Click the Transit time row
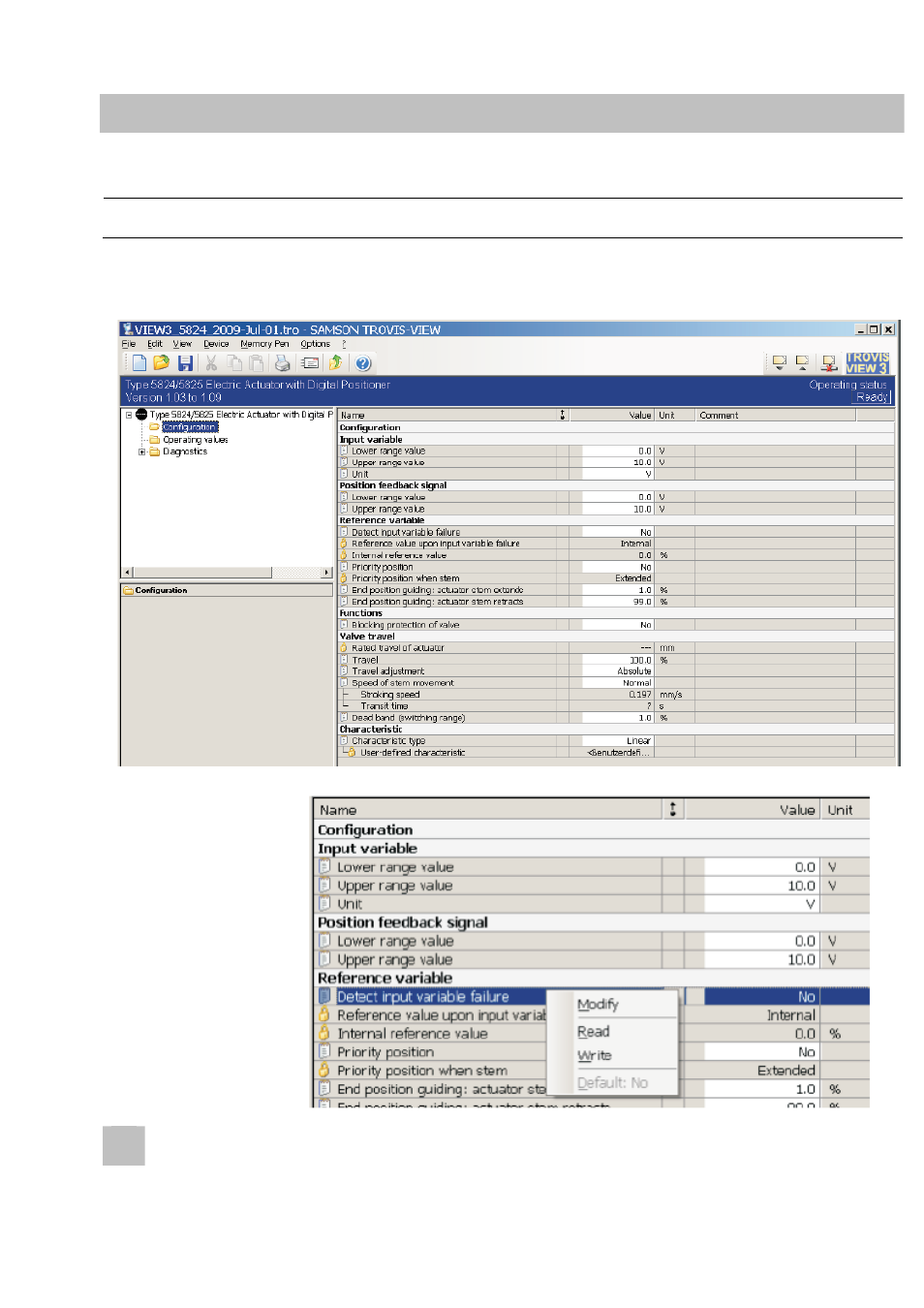 pyautogui.click(x=616, y=706)
